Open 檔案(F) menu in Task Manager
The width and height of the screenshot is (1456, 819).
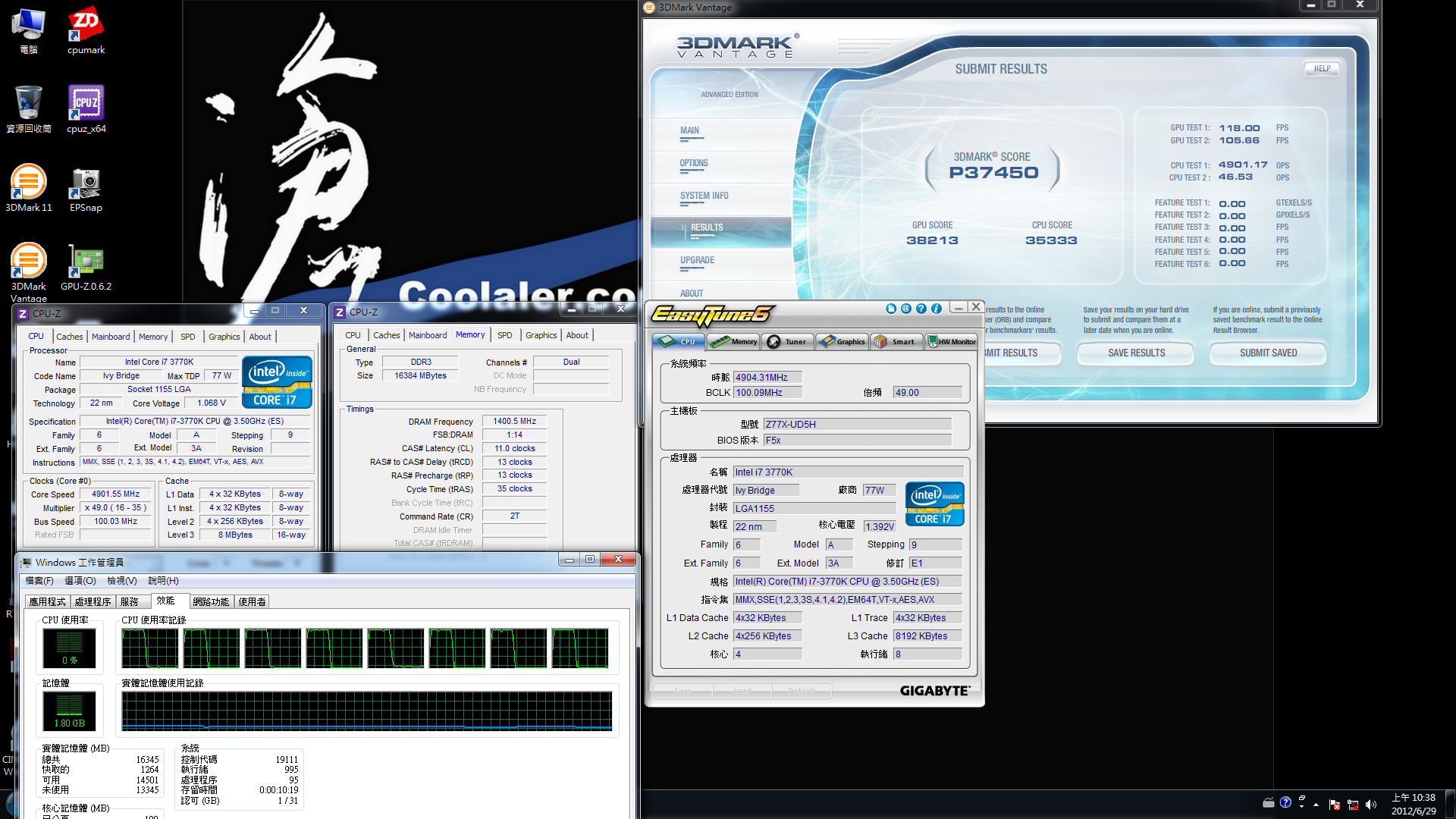tap(39, 581)
